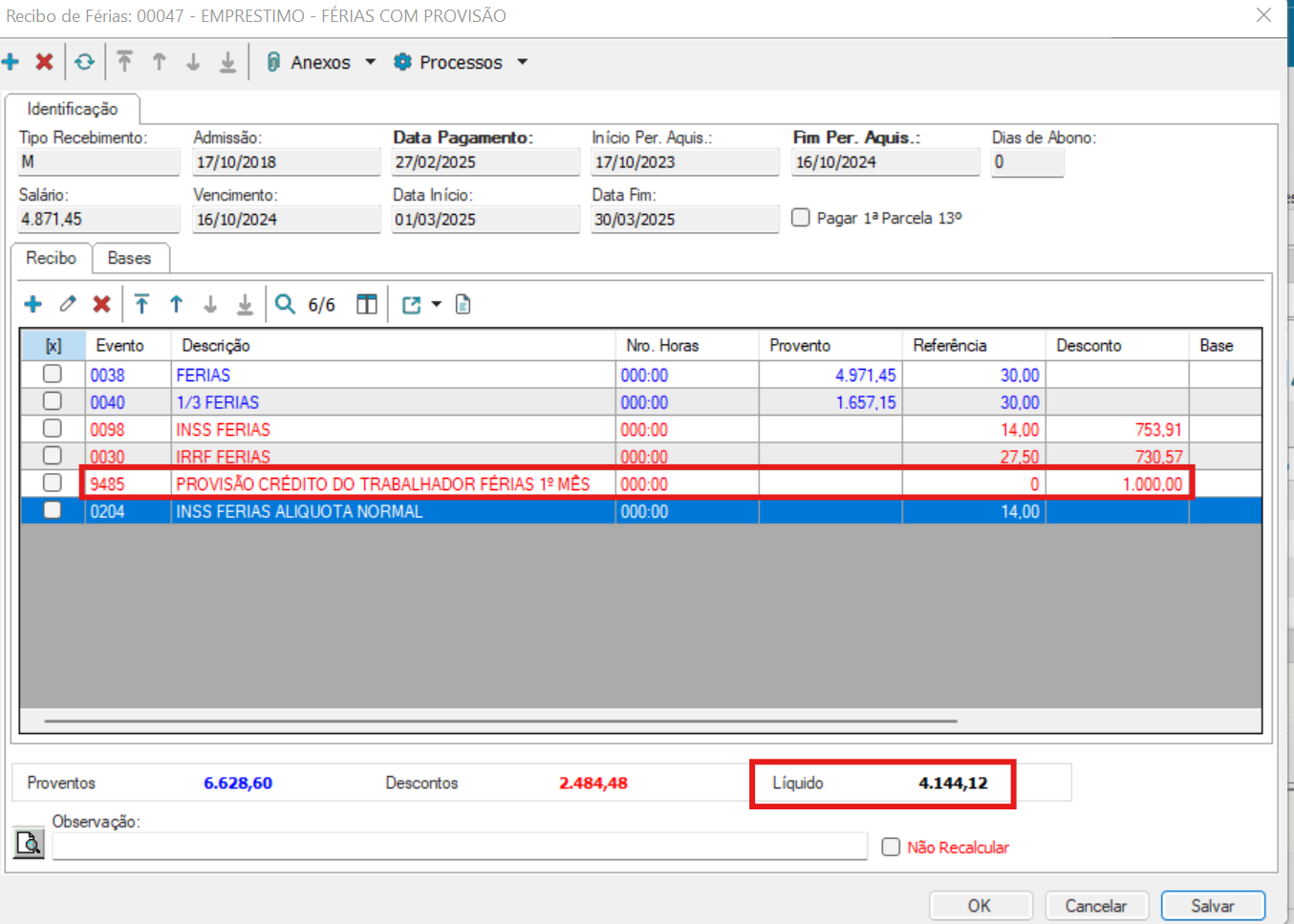Click the Data Fim field 30/03/2025
Image resolution: width=1294 pixels, height=924 pixels.
(684, 220)
